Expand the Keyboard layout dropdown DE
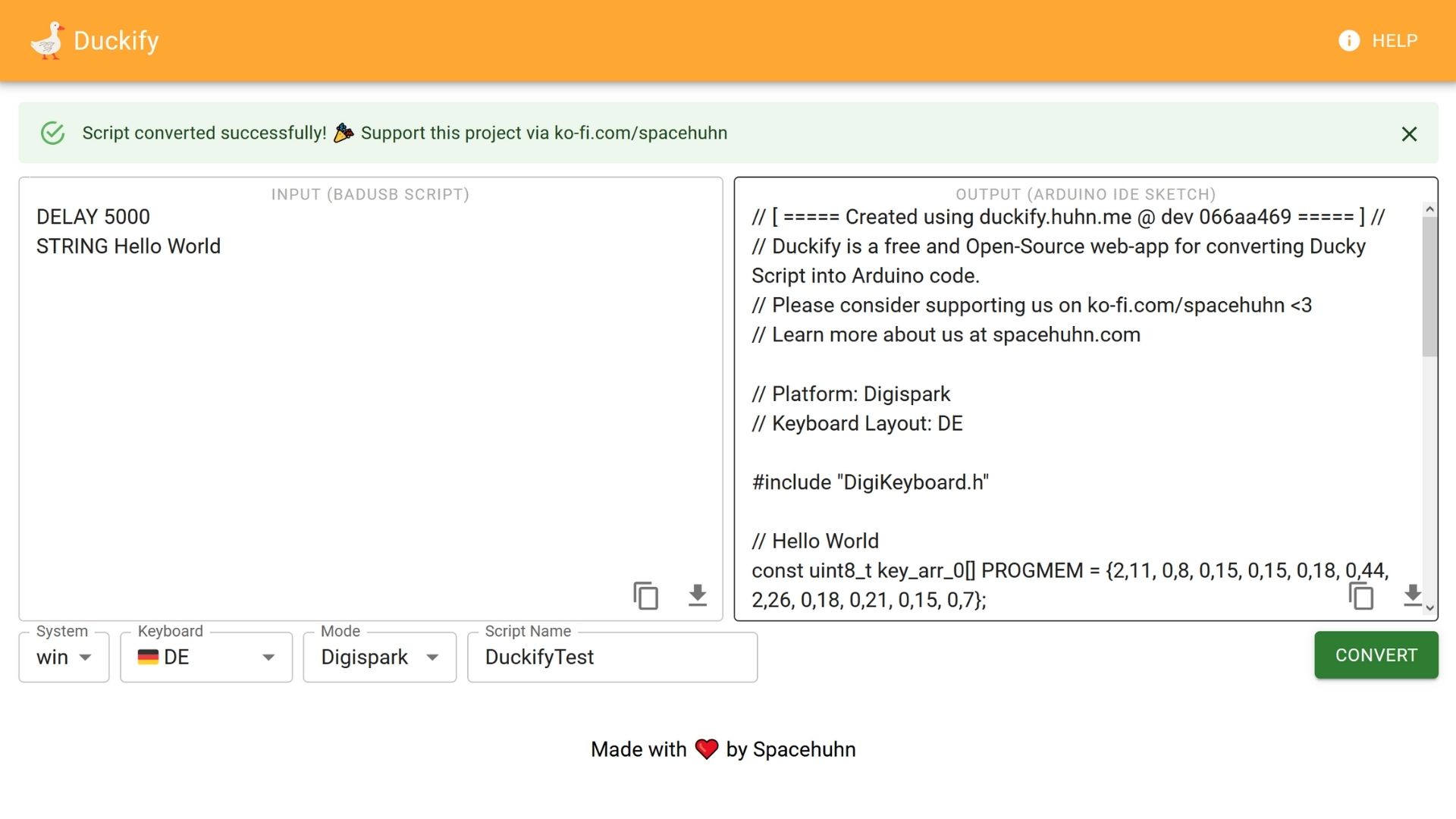Screen dimensions: 1456x819 coord(206,657)
